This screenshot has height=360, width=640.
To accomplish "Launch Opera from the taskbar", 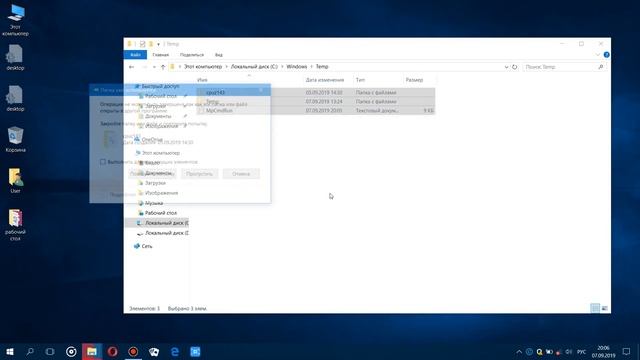I will coord(113,351).
